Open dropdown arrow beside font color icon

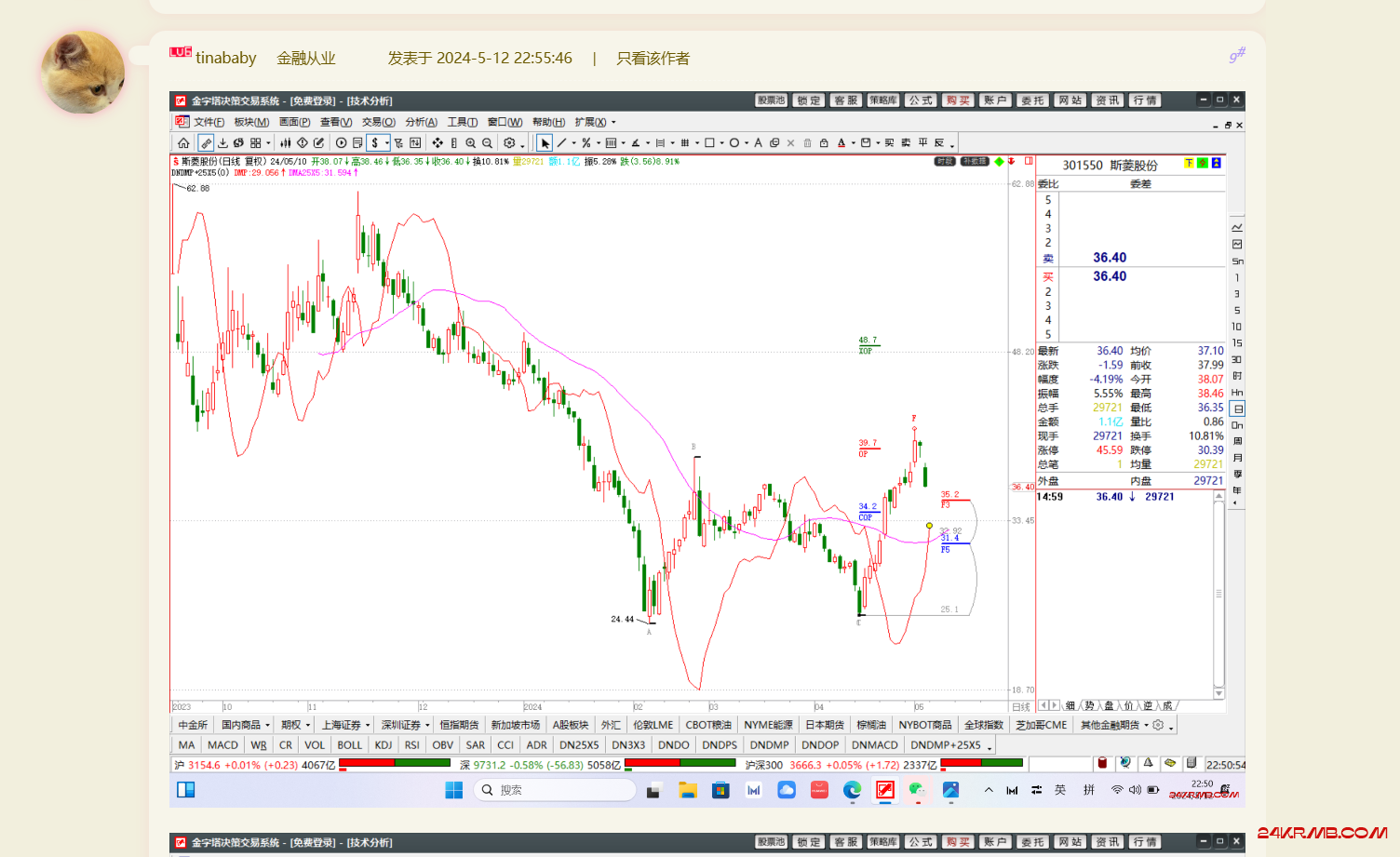tap(853, 143)
